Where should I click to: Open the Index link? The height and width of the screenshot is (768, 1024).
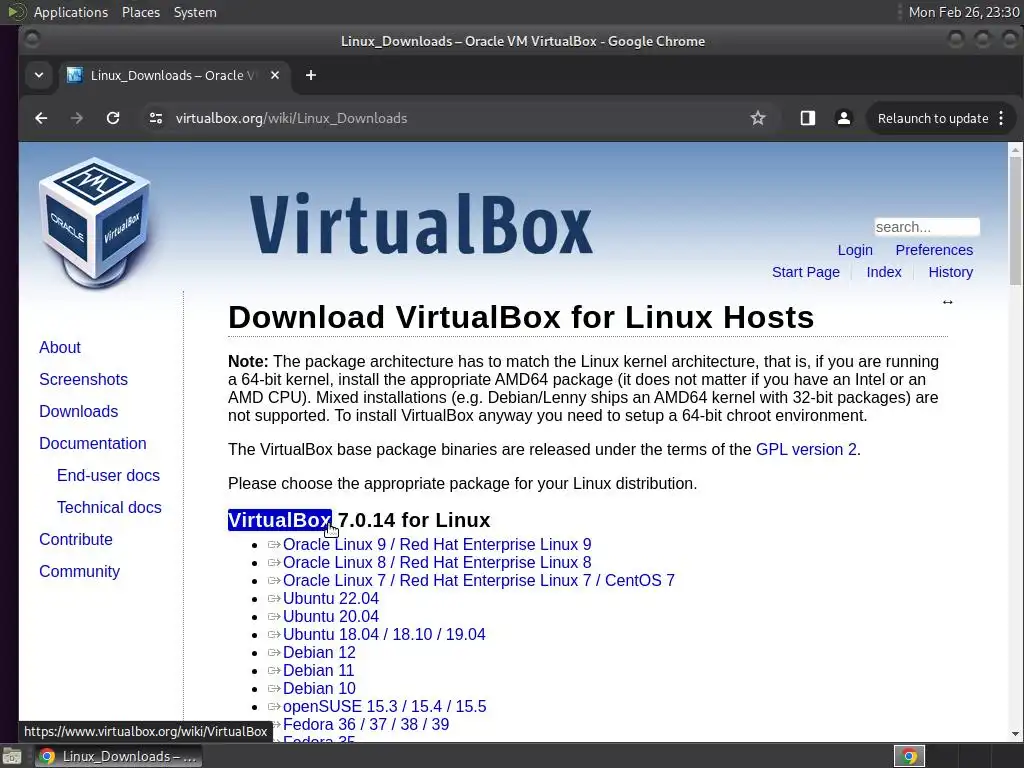(x=884, y=272)
